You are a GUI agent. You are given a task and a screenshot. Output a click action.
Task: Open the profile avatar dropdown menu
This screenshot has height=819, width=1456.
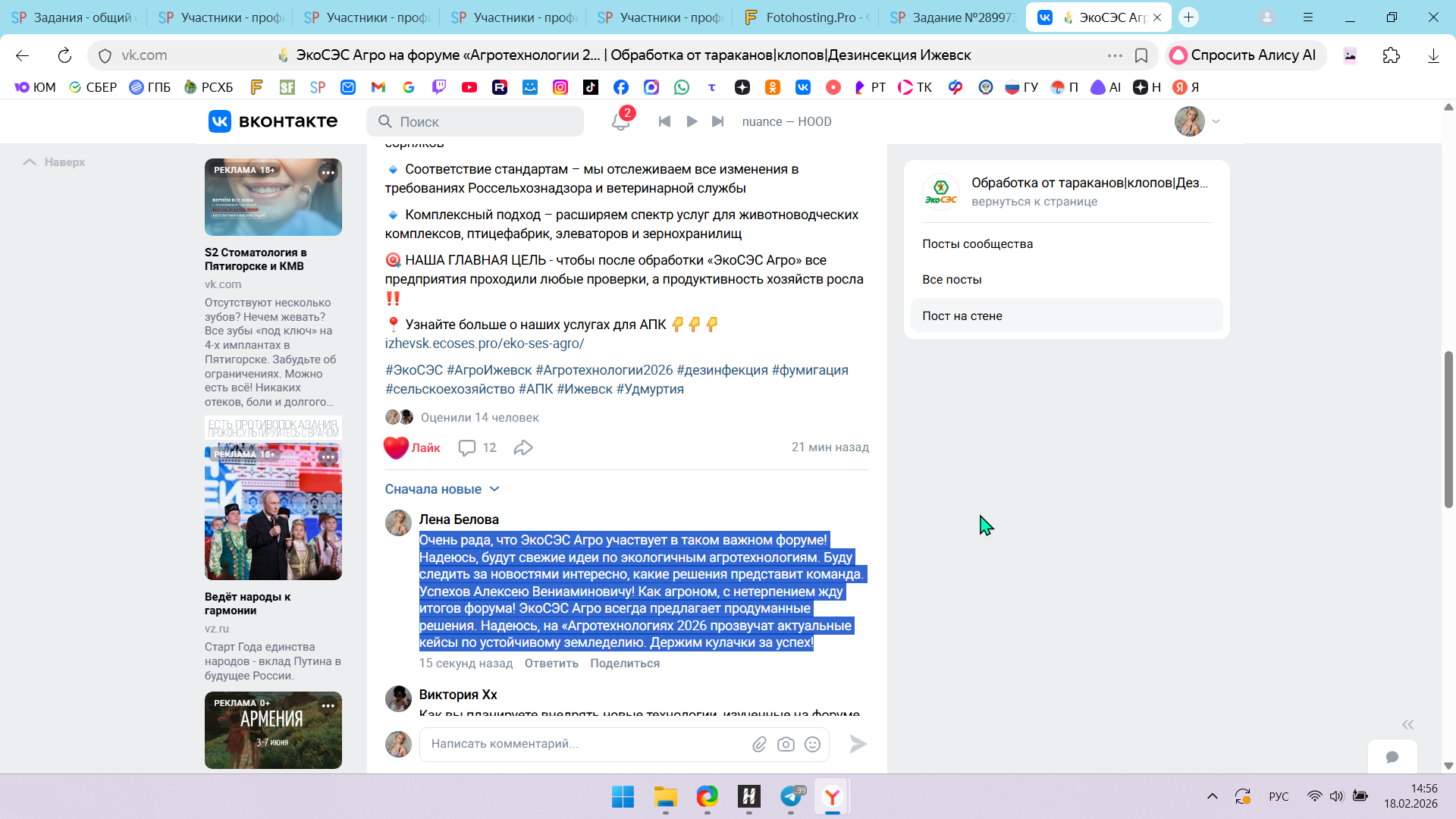(x=1197, y=121)
